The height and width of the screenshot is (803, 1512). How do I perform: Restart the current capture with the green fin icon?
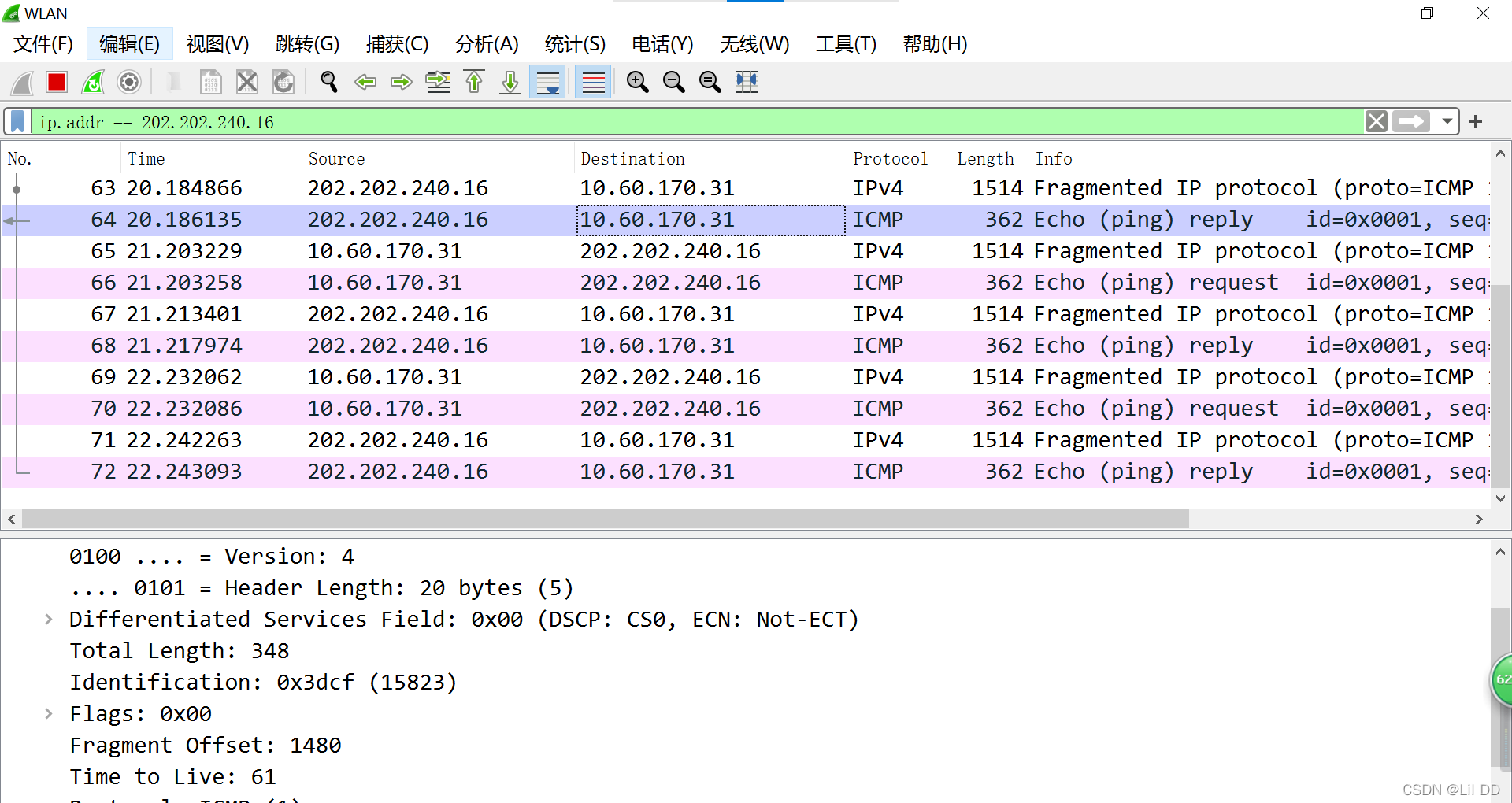[93, 82]
